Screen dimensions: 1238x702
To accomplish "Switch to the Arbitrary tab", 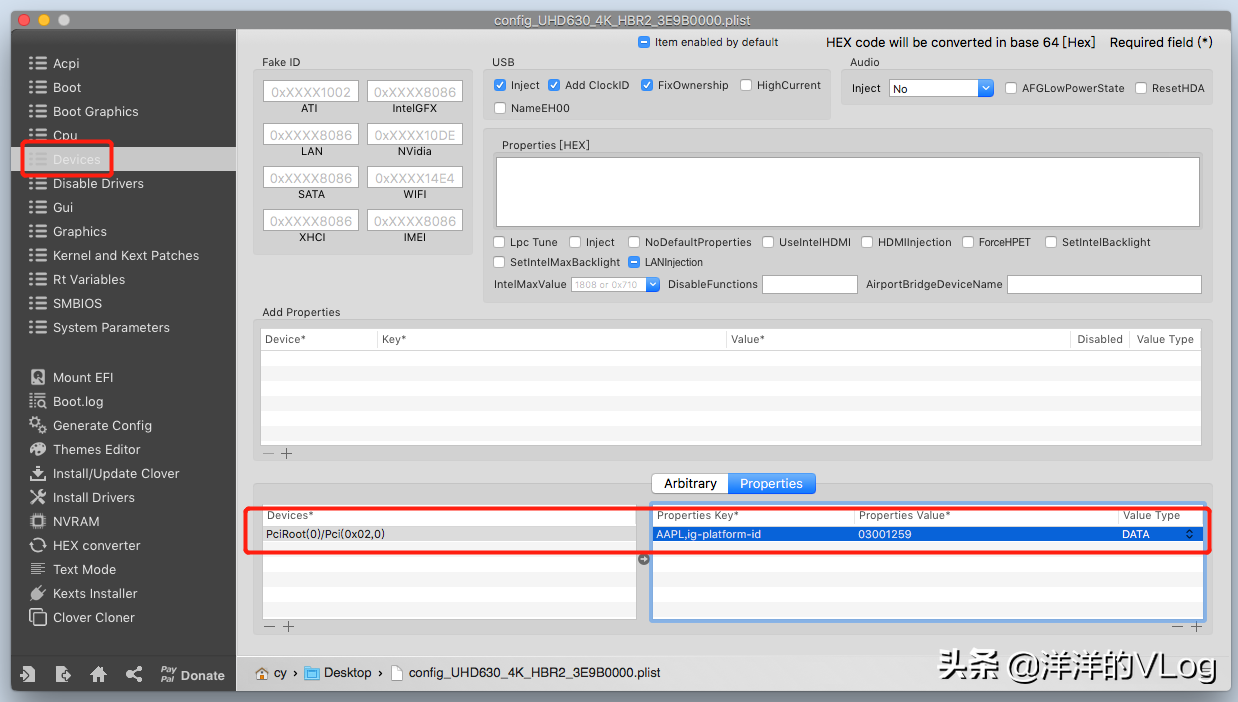I will (x=690, y=483).
